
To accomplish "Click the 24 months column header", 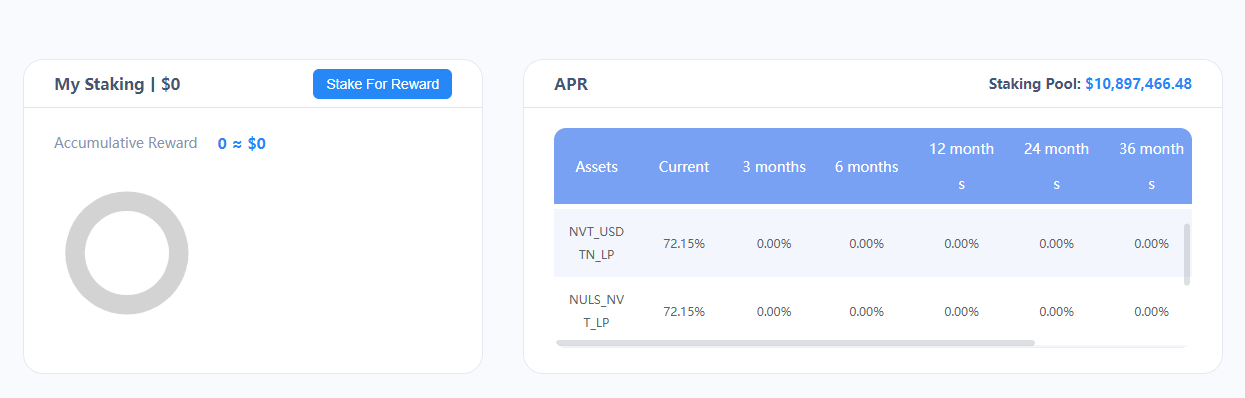I will point(1056,167).
